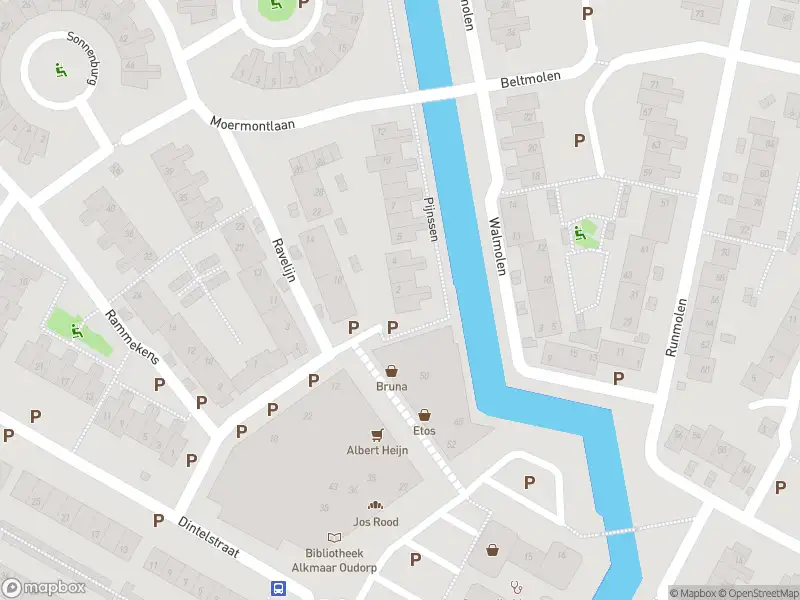
Task: Click the playground icon near Rammekens
Action: click(77, 331)
